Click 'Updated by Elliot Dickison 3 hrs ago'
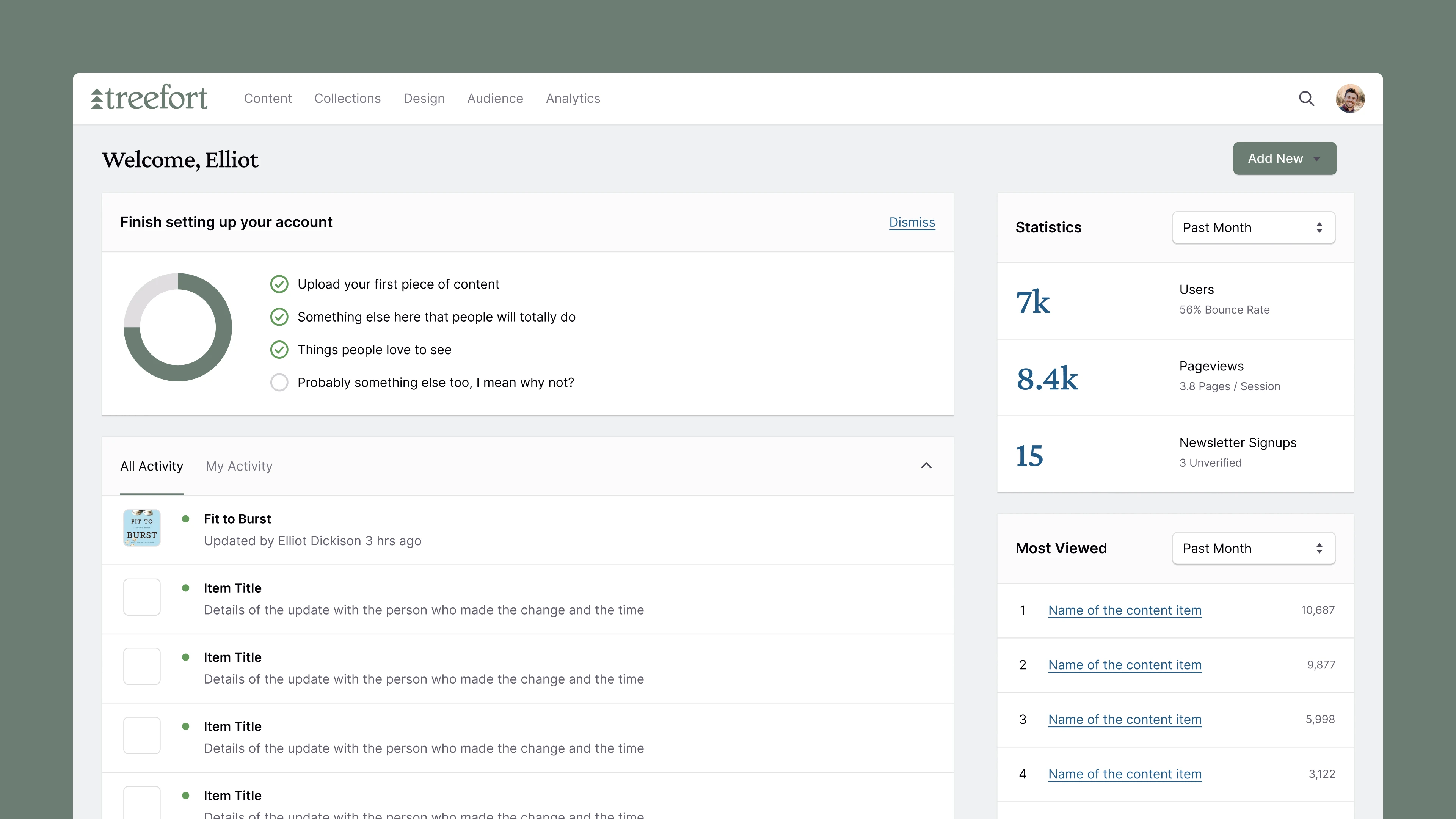The image size is (1456, 819). coord(312,541)
